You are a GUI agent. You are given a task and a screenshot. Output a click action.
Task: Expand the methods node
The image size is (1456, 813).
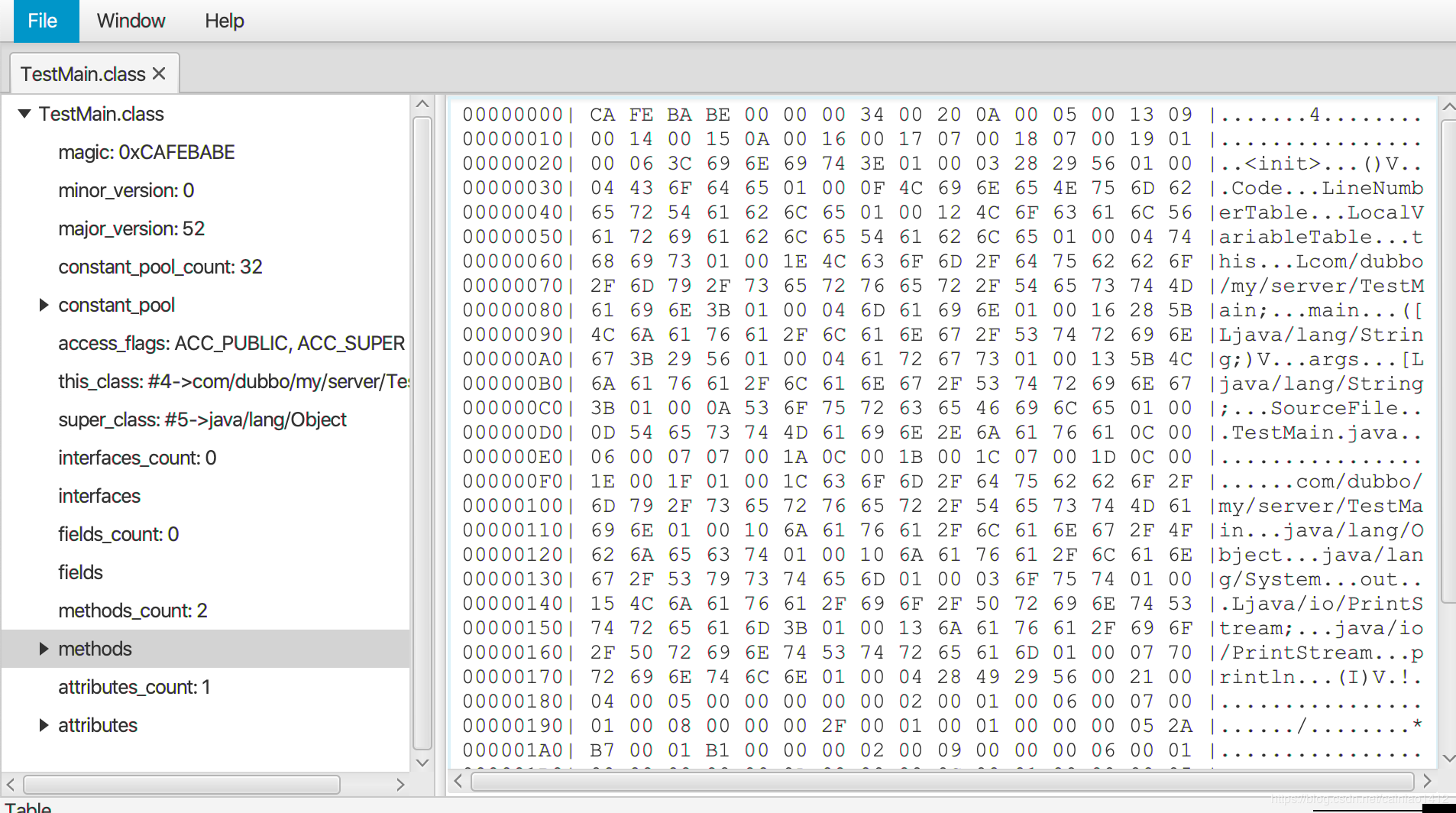coord(44,649)
